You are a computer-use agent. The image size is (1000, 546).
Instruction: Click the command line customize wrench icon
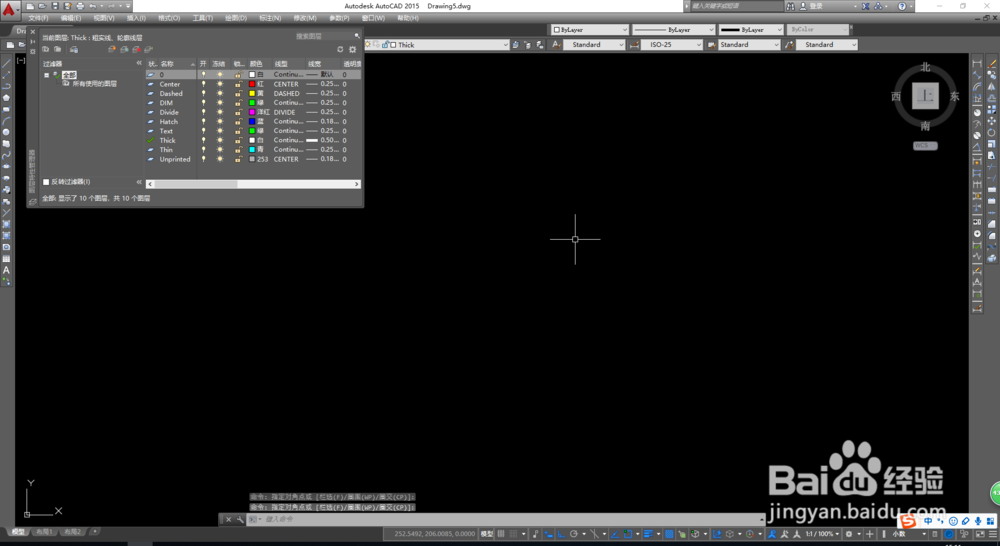click(x=240, y=520)
